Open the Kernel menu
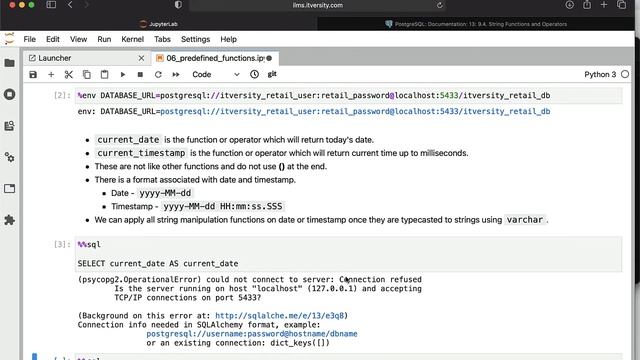This screenshot has width=640, height=360. (x=132, y=39)
